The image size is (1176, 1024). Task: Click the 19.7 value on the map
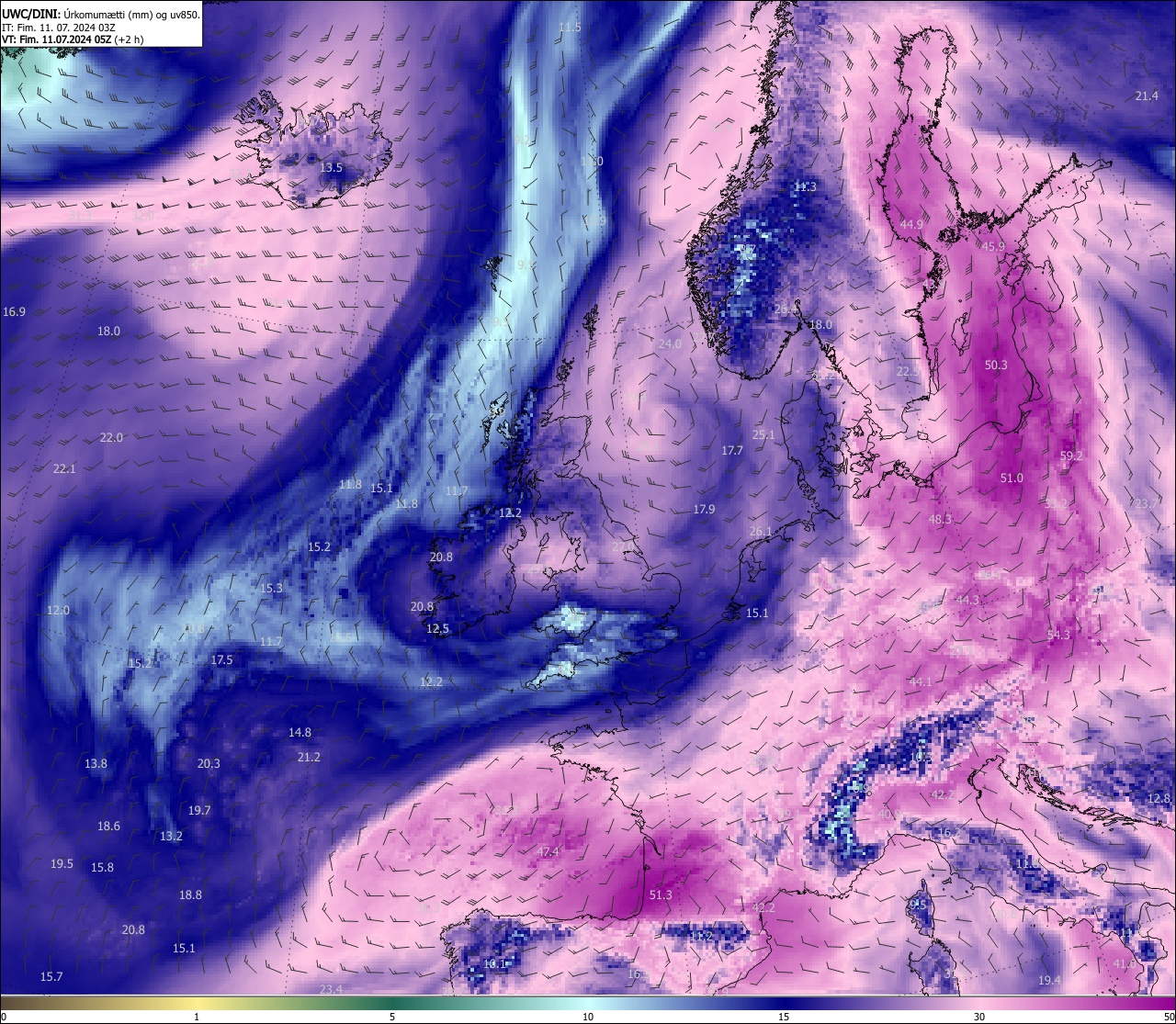coord(199,811)
